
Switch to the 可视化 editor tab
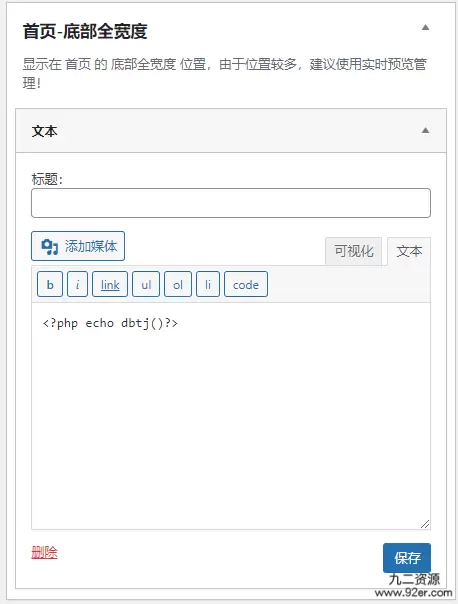(354, 252)
